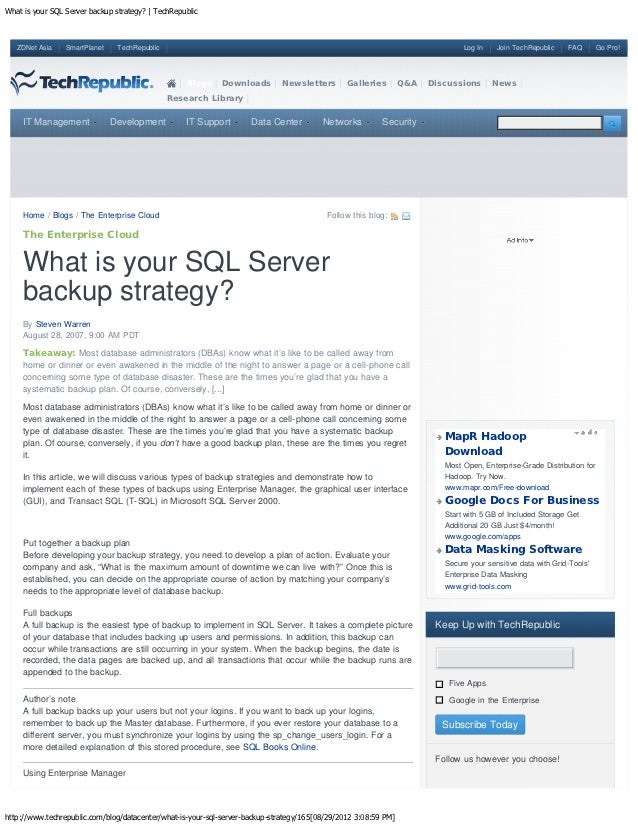Click the Blogs breadcrumb link
Screen dimensions: 638x826
coord(63,215)
